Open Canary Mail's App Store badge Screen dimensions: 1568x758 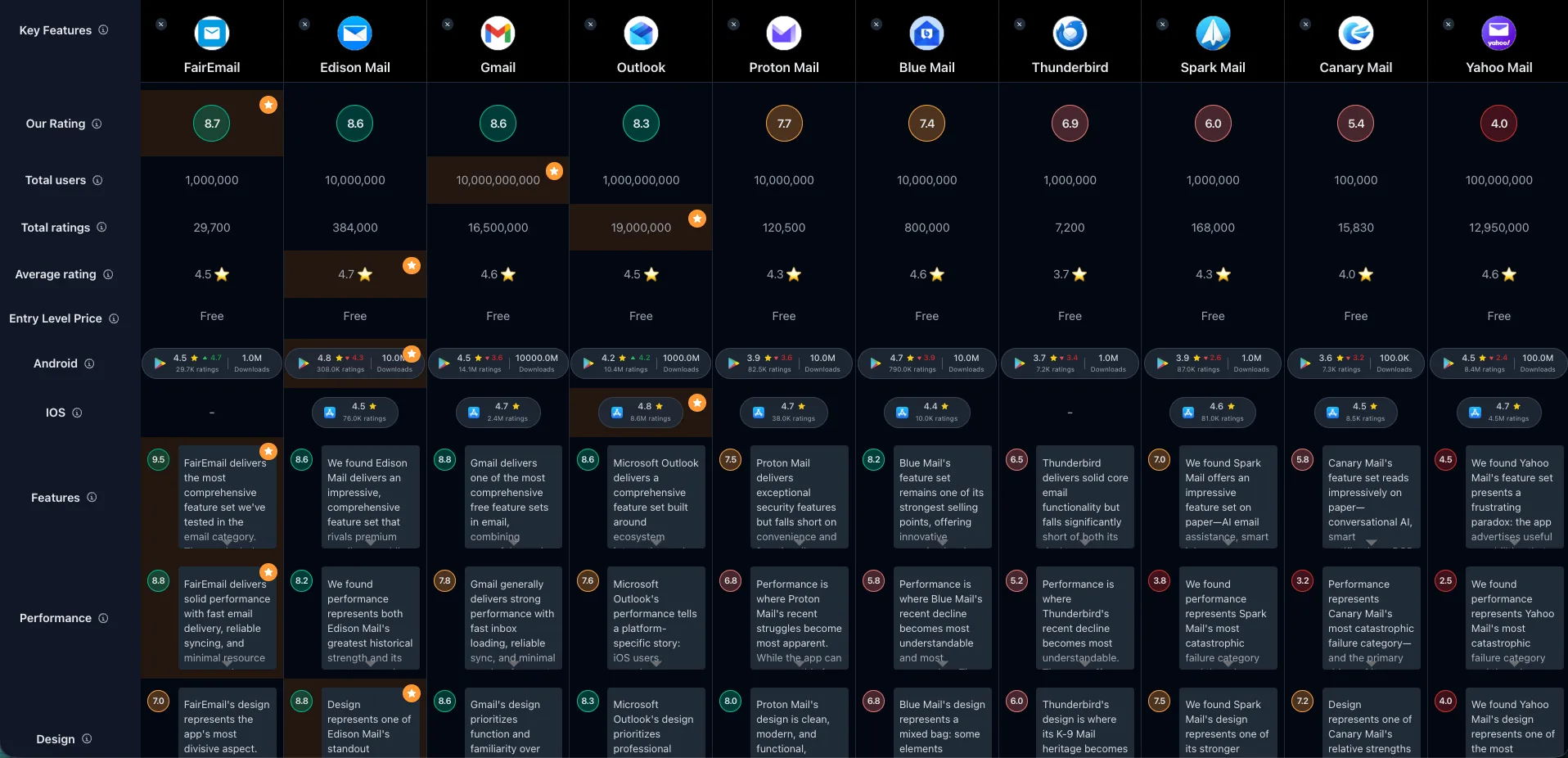(1356, 413)
